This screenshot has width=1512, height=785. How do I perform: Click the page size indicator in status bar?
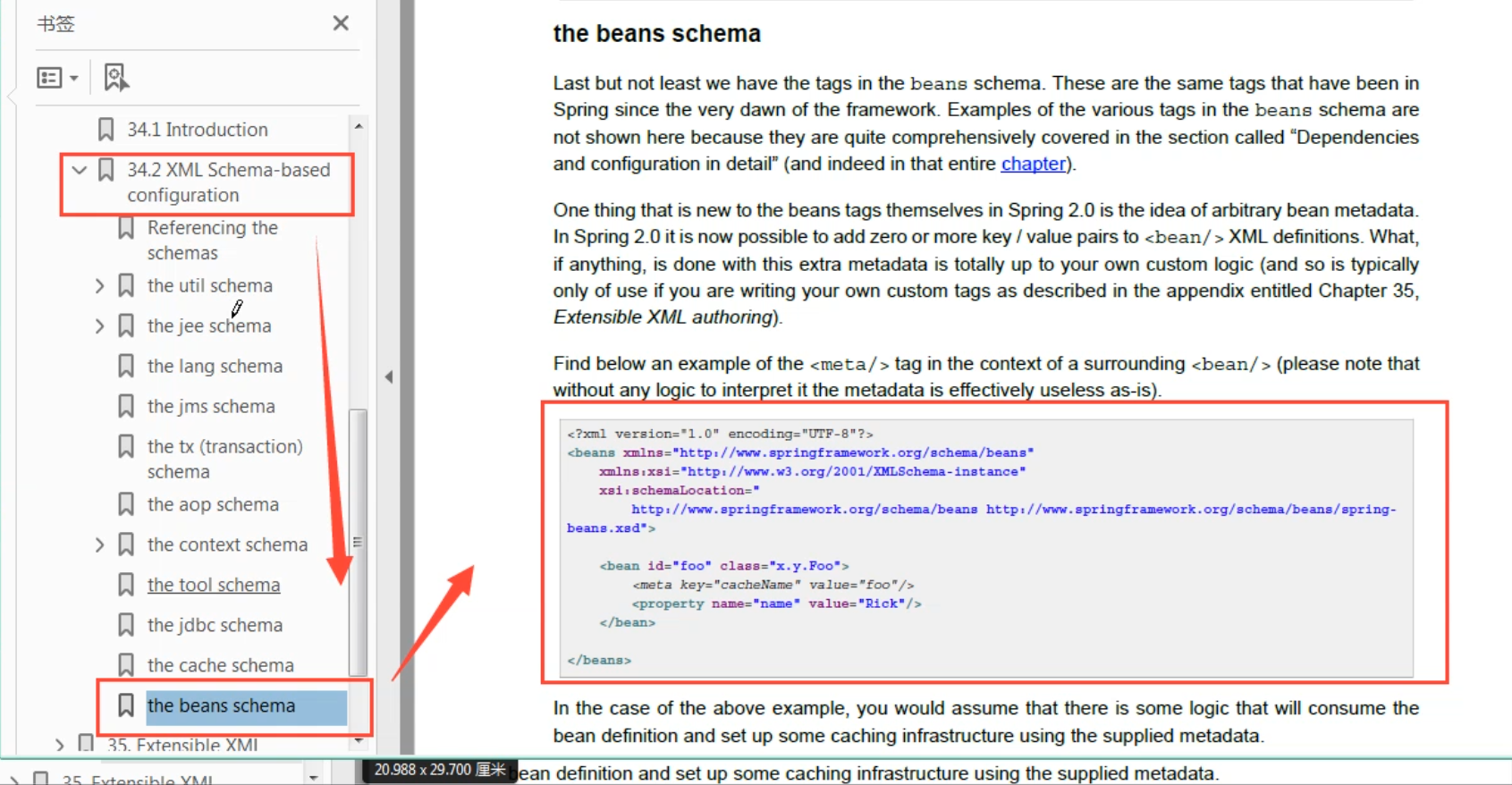(440, 770)
